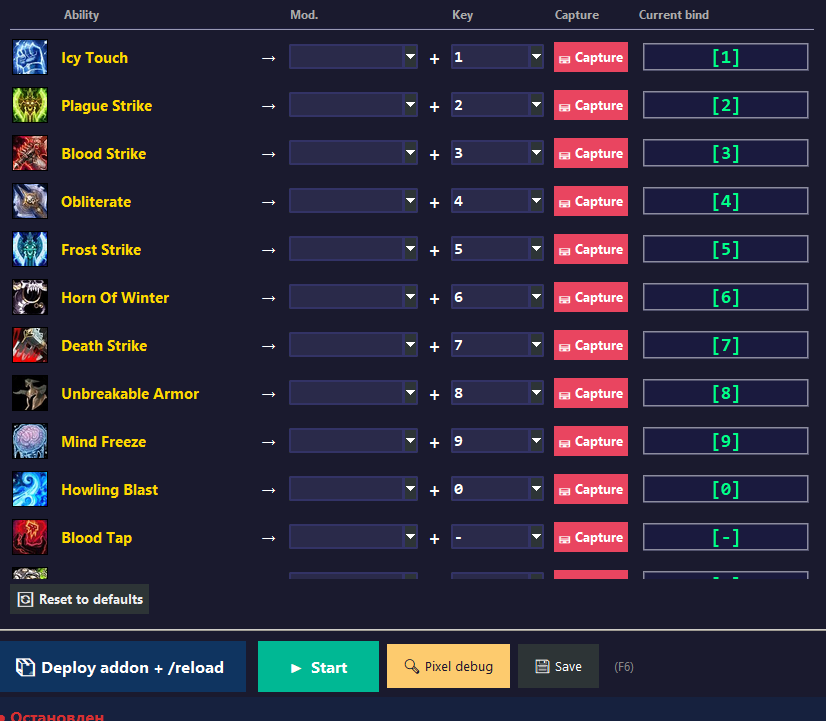
Task: Open the modifier dropdown for Unbreakable Armor
Action: tap(353, 392)
